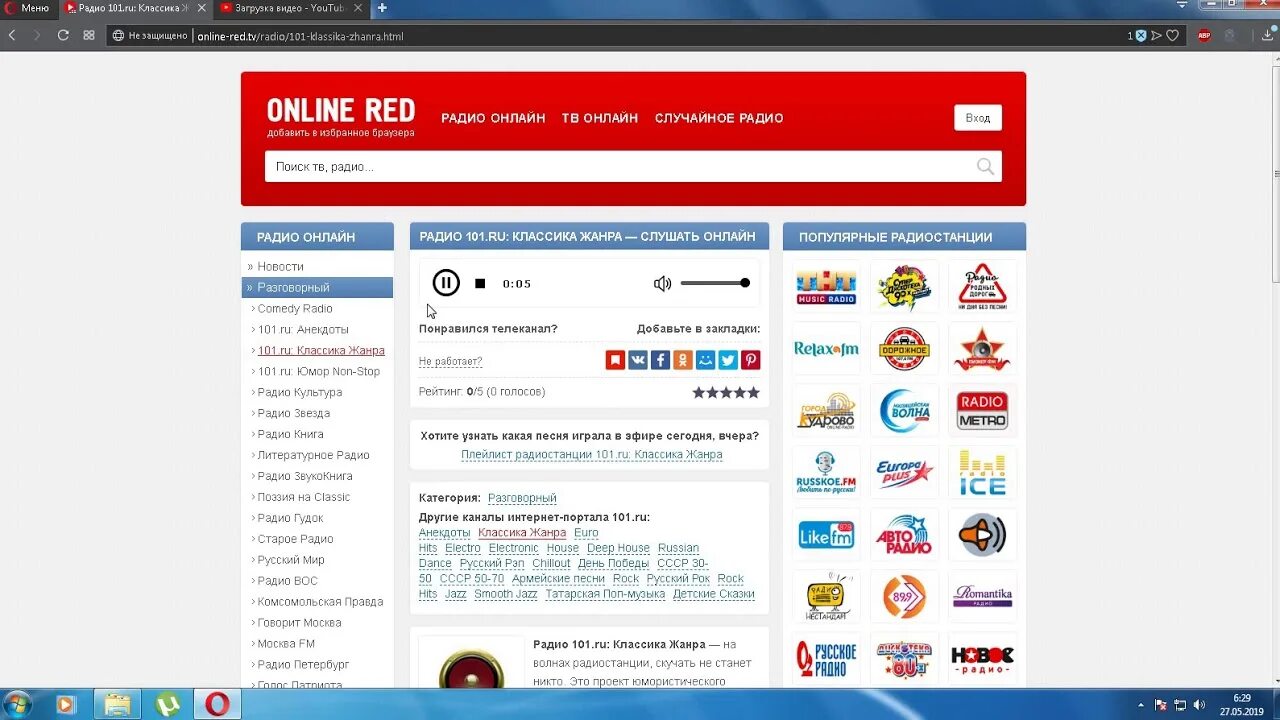Open the Windows Start menu
This screenshot has height=720, width=1280.
(x=18, y=704)
